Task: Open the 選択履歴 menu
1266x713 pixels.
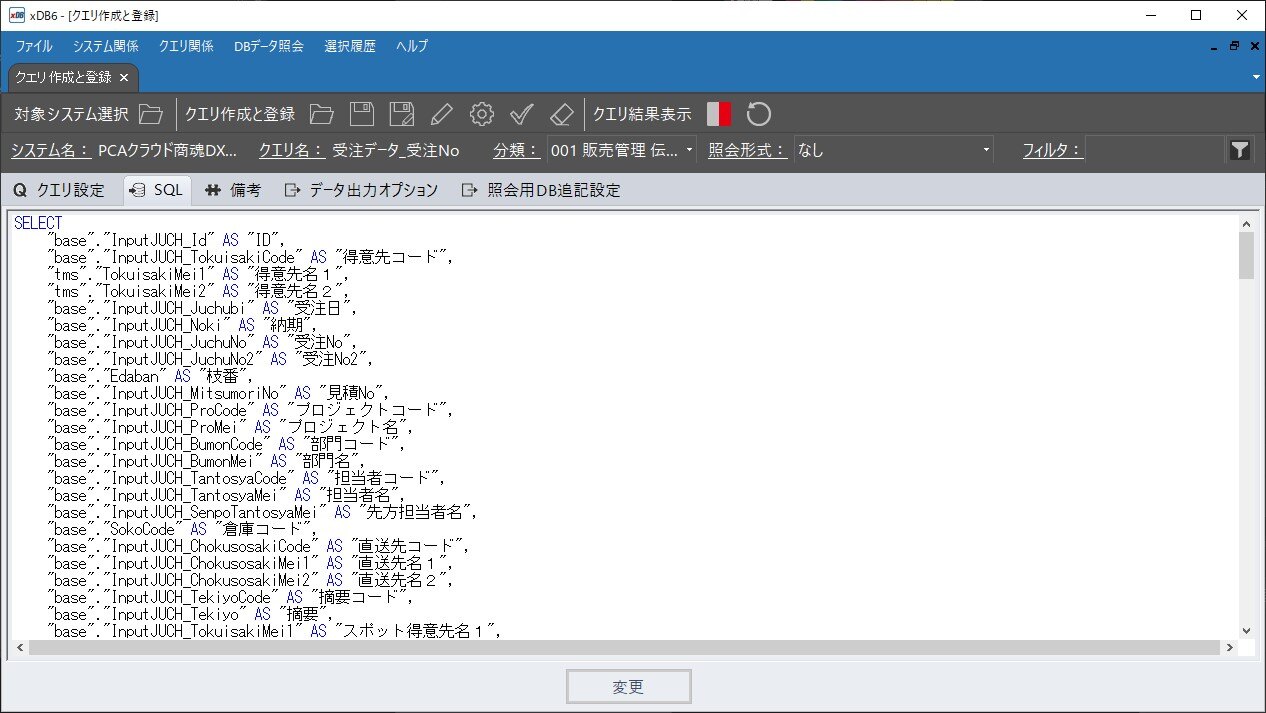Action: (350, 46)
